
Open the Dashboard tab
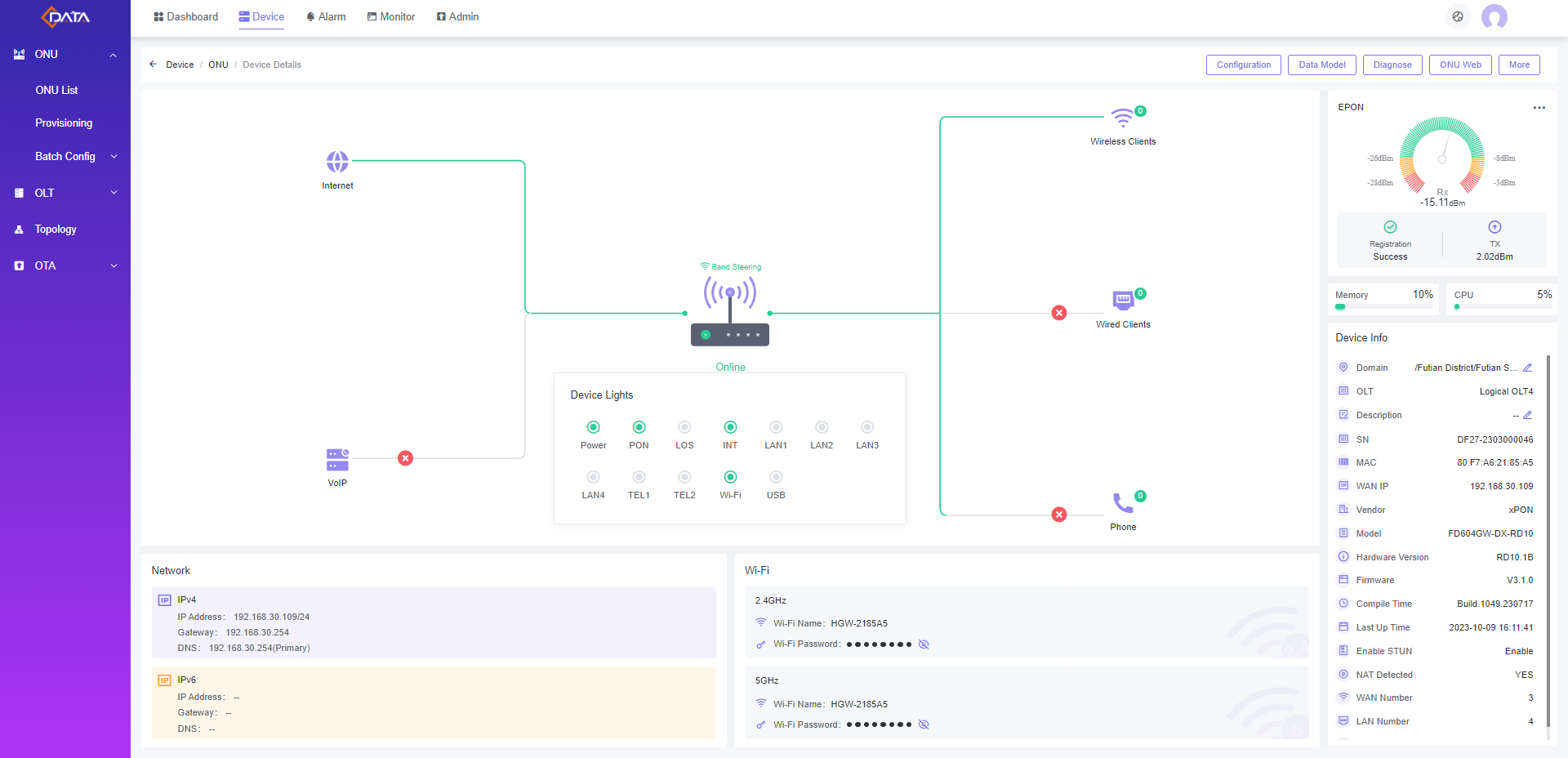coord(186,16)
